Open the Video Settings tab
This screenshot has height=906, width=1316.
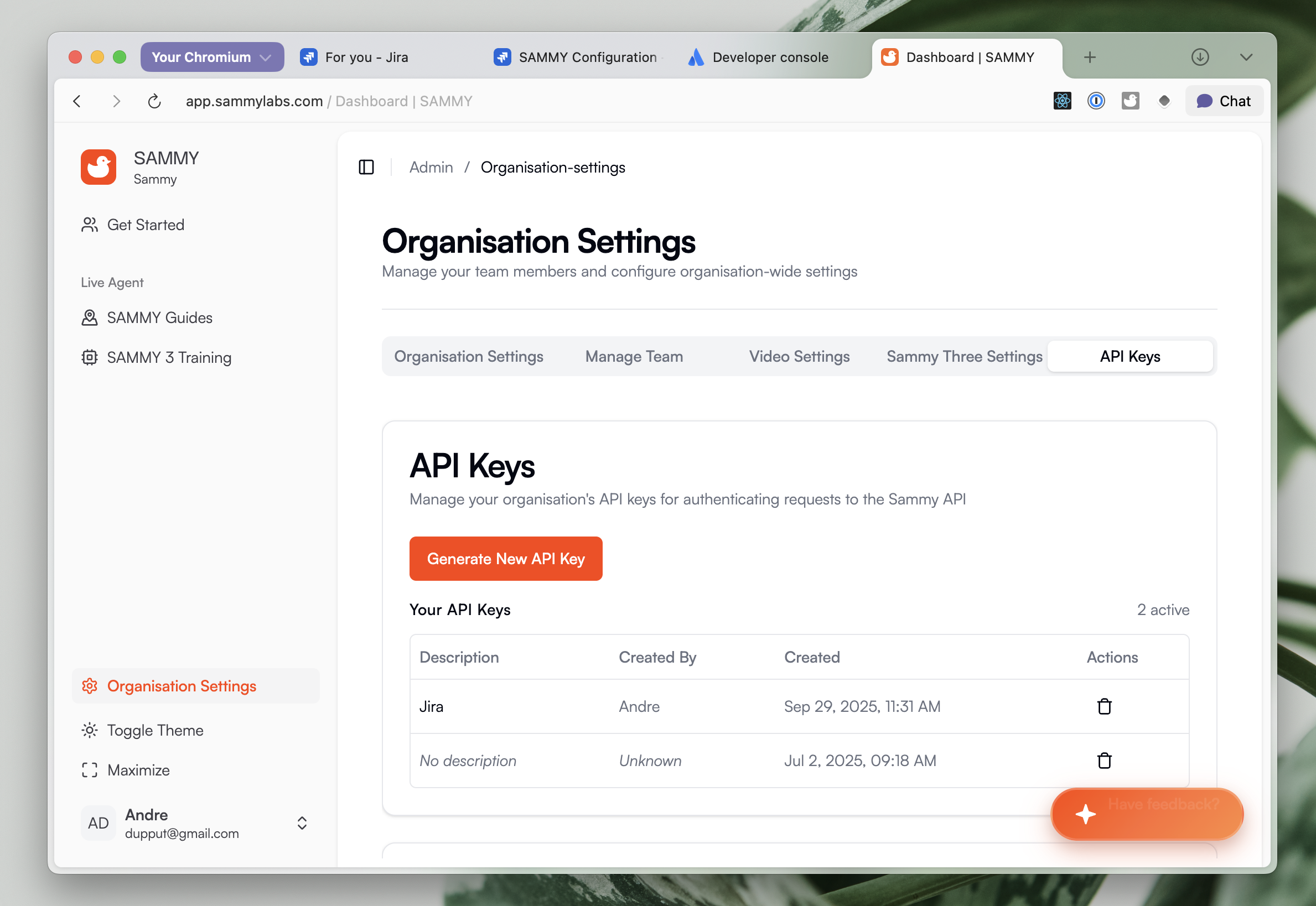799,356
